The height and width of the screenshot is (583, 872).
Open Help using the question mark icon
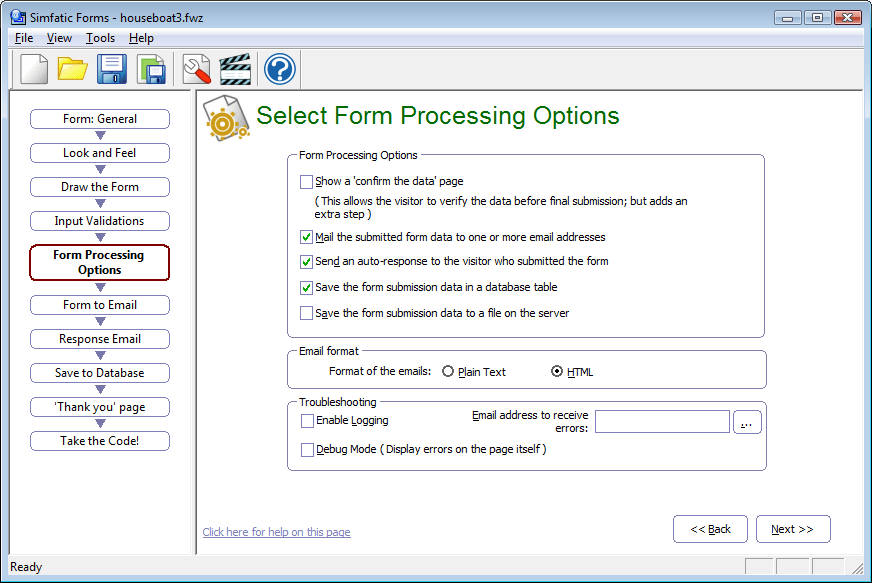click(279, 68)
